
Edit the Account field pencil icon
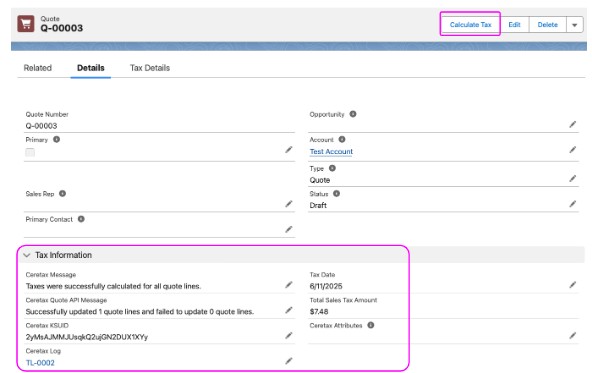point(573,150)
